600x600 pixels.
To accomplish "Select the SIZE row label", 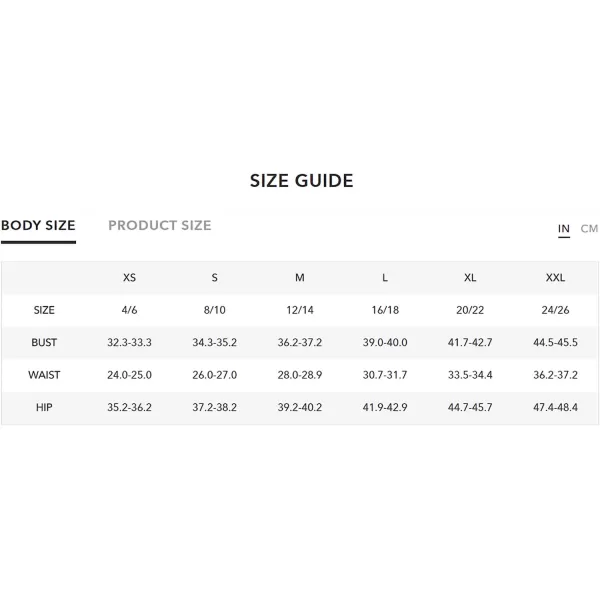I will pyautogui.click(x=44, y=310).
